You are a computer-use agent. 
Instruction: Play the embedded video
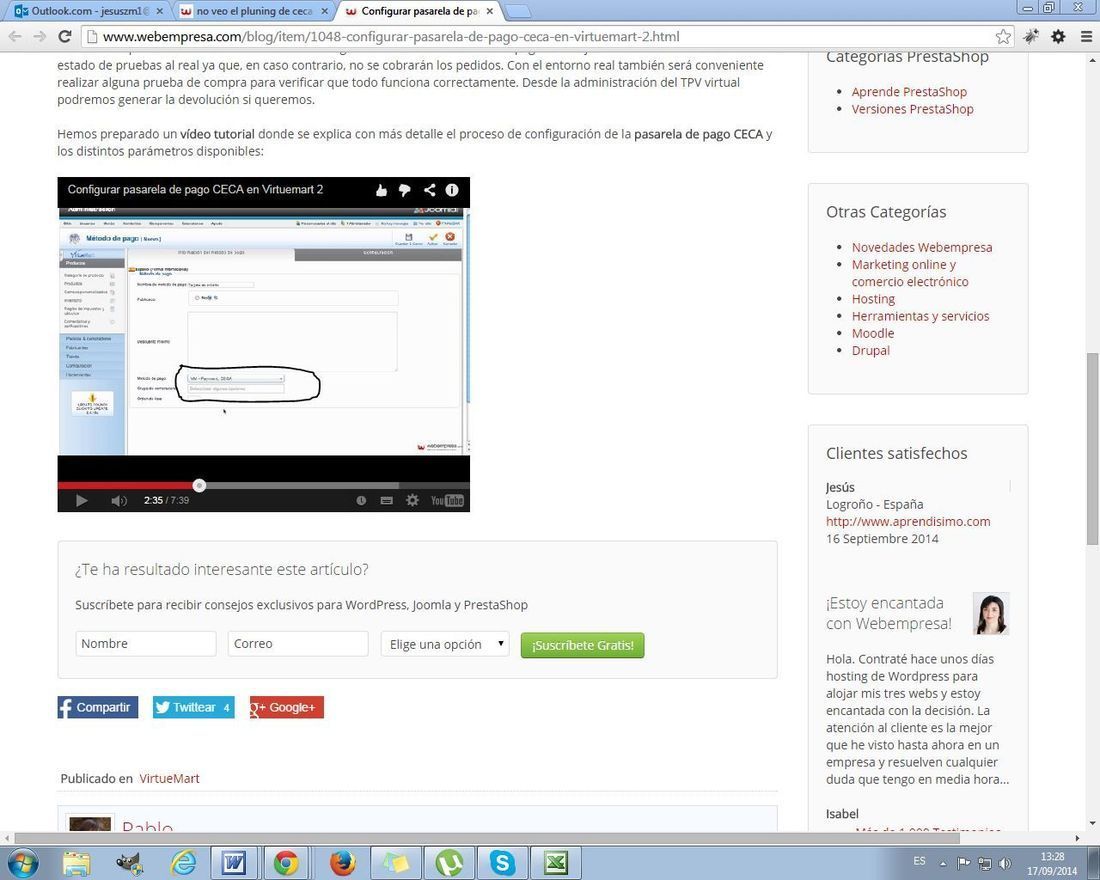tap(81, 500)
